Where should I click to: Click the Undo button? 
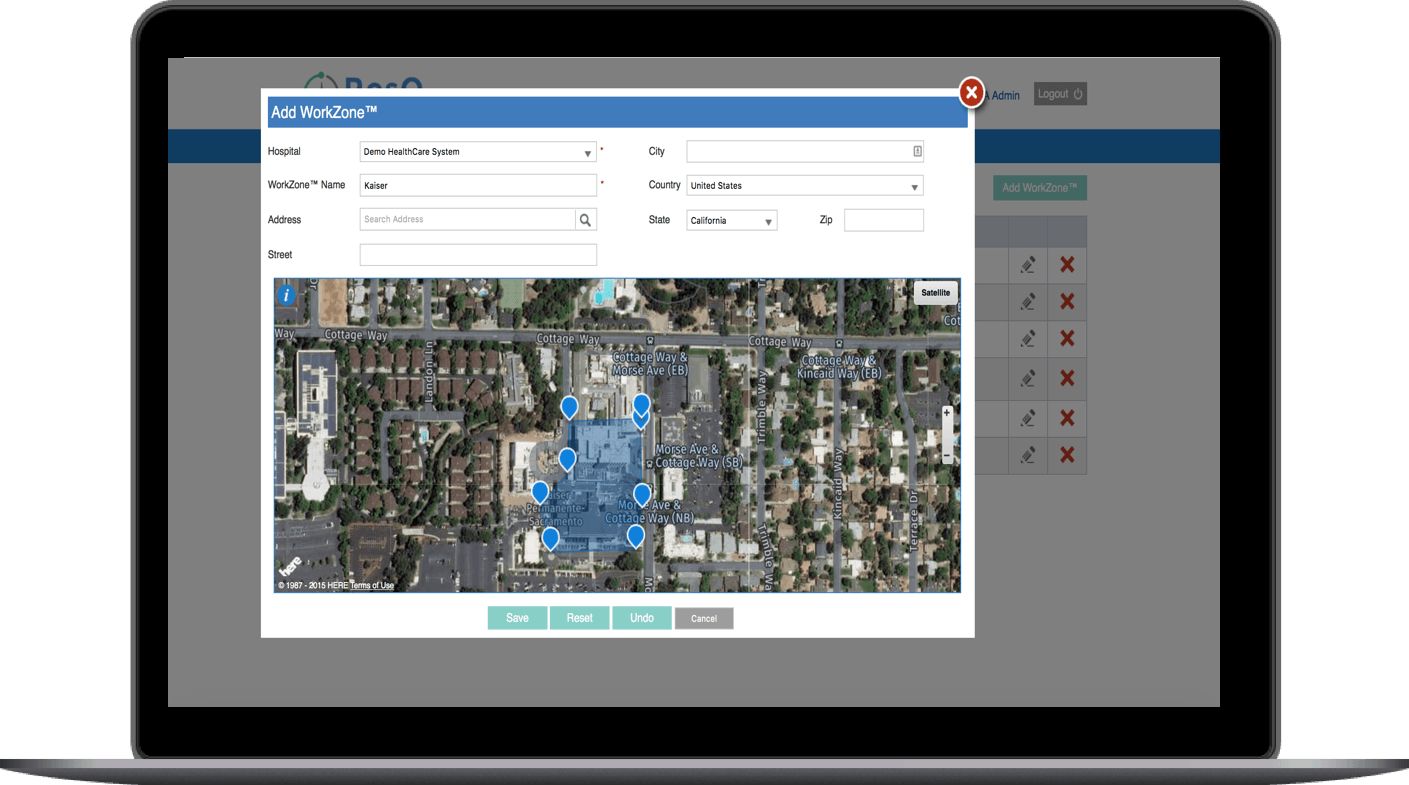[x=642, y=618]
